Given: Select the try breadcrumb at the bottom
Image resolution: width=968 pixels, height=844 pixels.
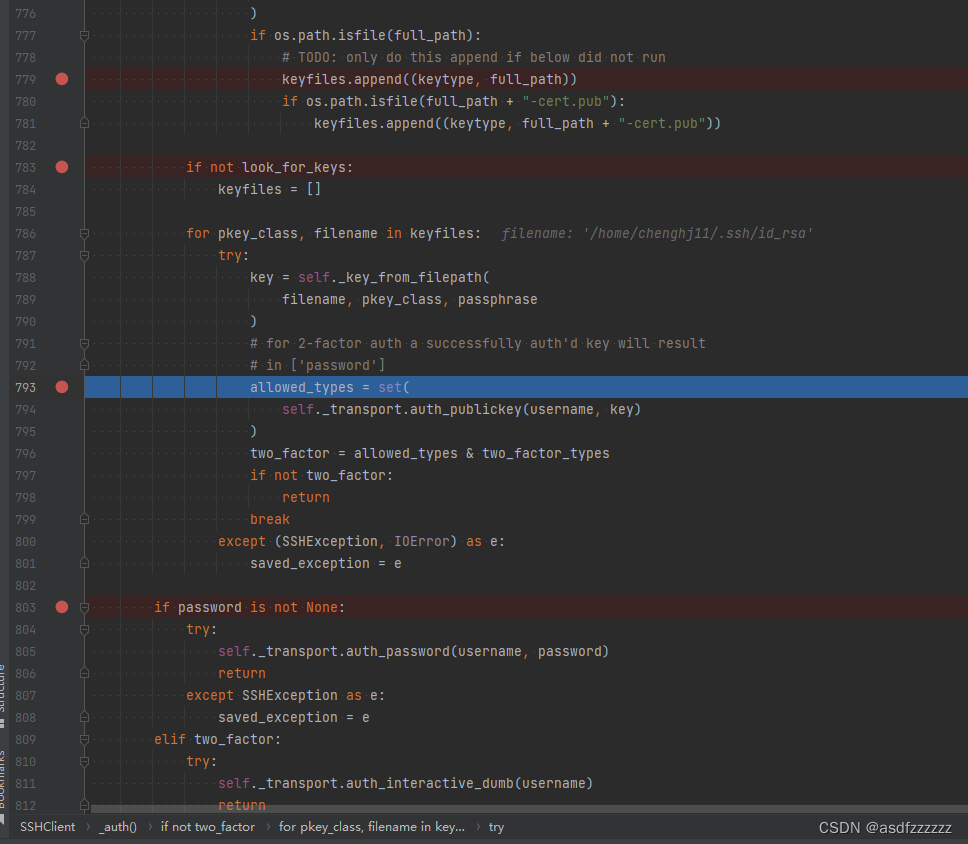Looking at the screenshot, I should tap(497, 827).
